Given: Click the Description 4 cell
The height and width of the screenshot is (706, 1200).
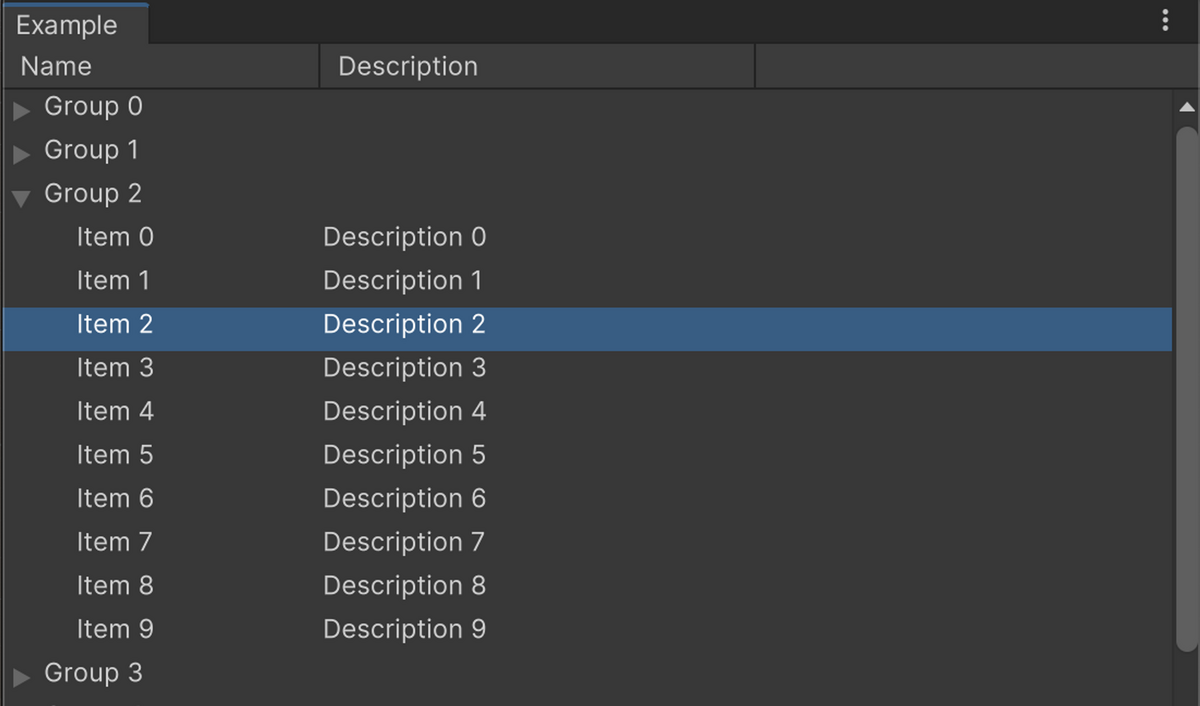Looking at the screenshot, I should [404, 411].
